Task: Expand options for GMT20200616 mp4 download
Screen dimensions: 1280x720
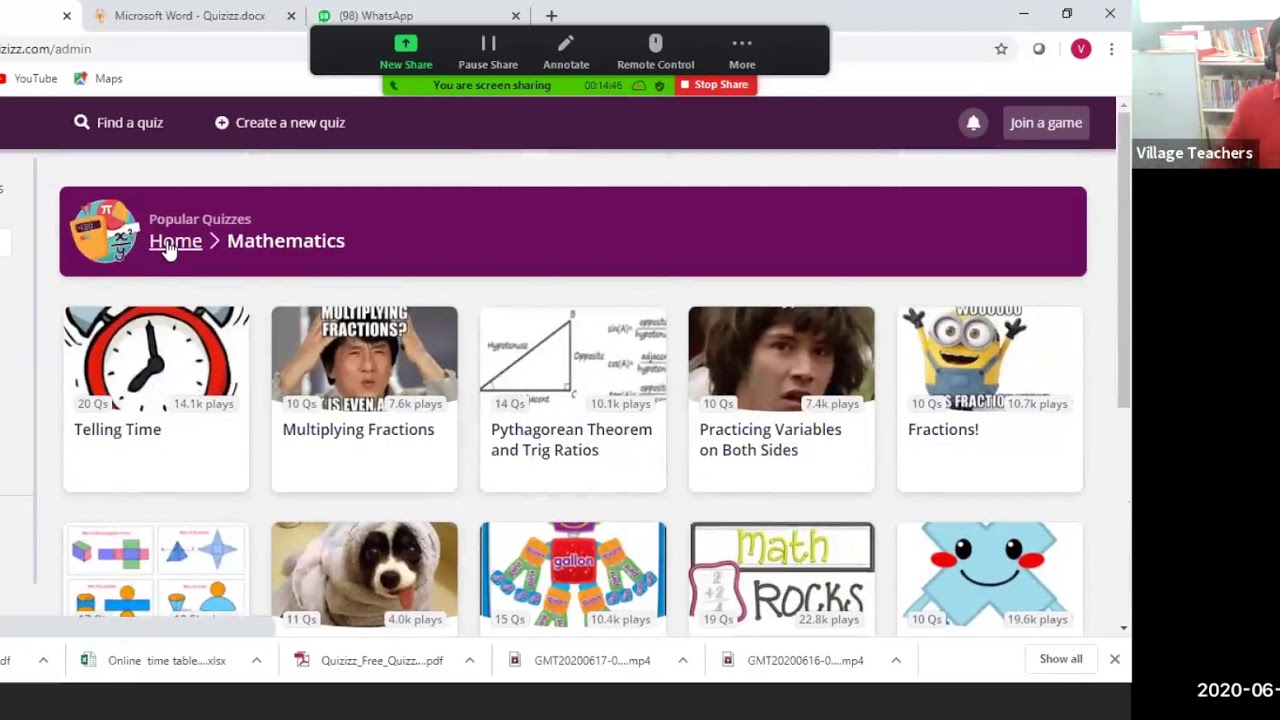Action: (895, 660)
